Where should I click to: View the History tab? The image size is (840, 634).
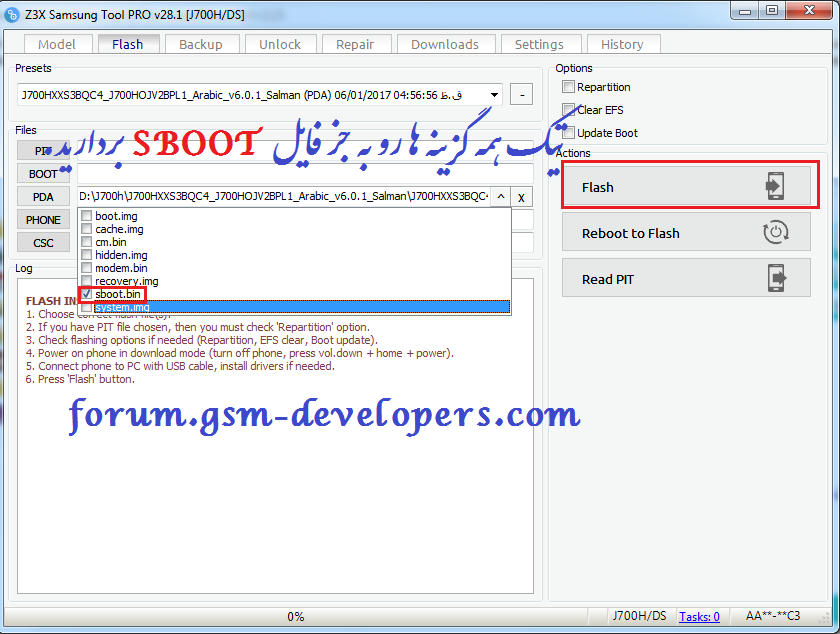tap(622, 44)
